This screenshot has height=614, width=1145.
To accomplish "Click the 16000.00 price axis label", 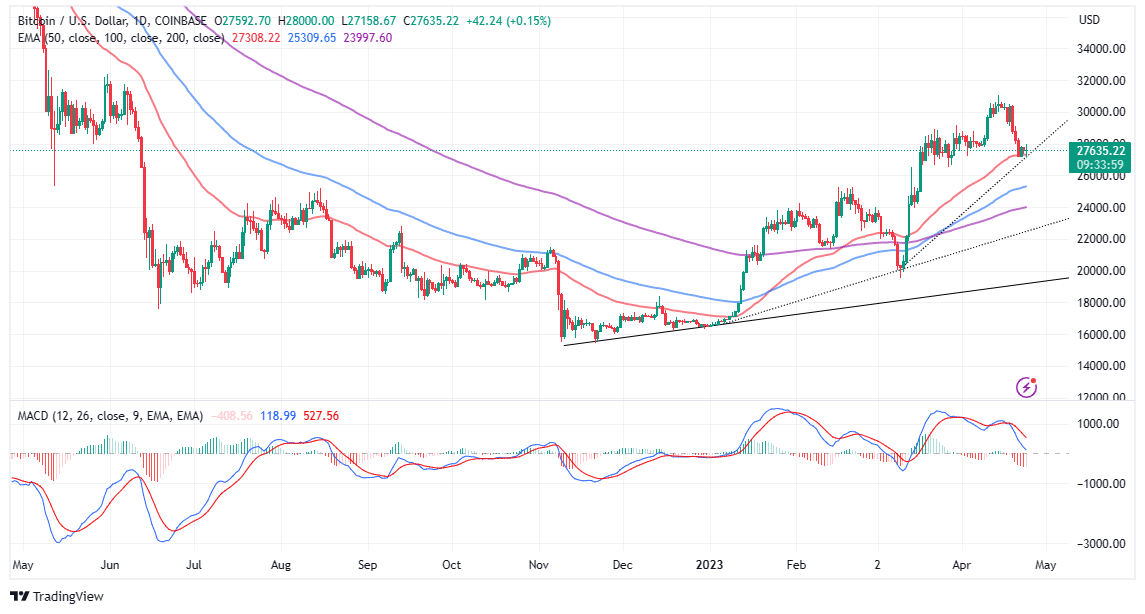I will coord(1100,334).
